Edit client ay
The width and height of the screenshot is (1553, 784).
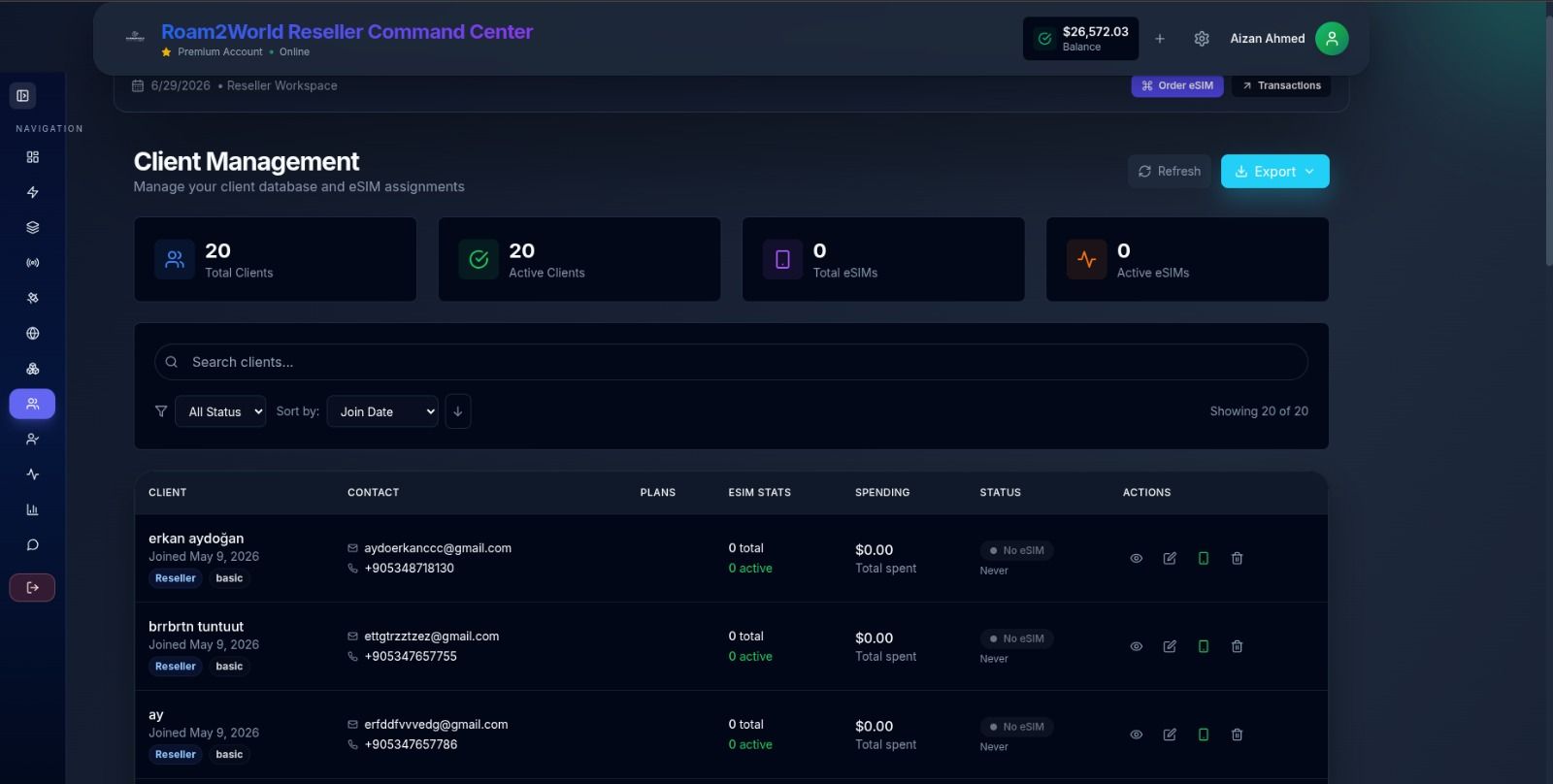pos(1170,735)
